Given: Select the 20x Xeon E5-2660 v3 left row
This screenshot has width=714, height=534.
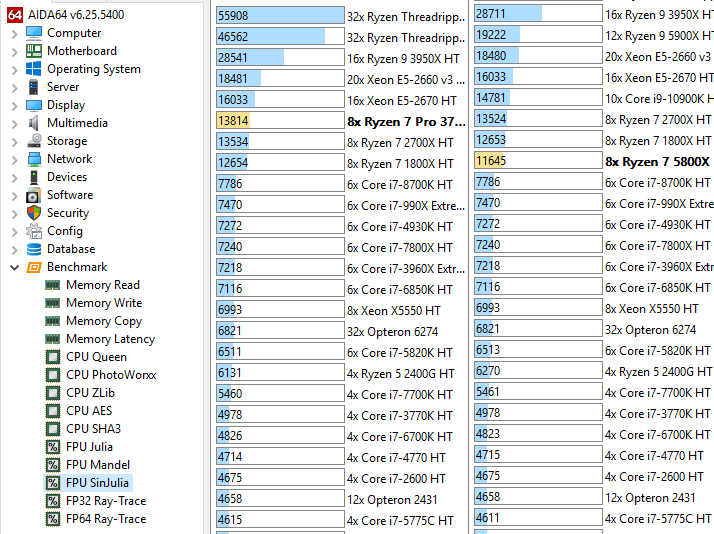Looking at the screenshot, I should click(406, 80).
